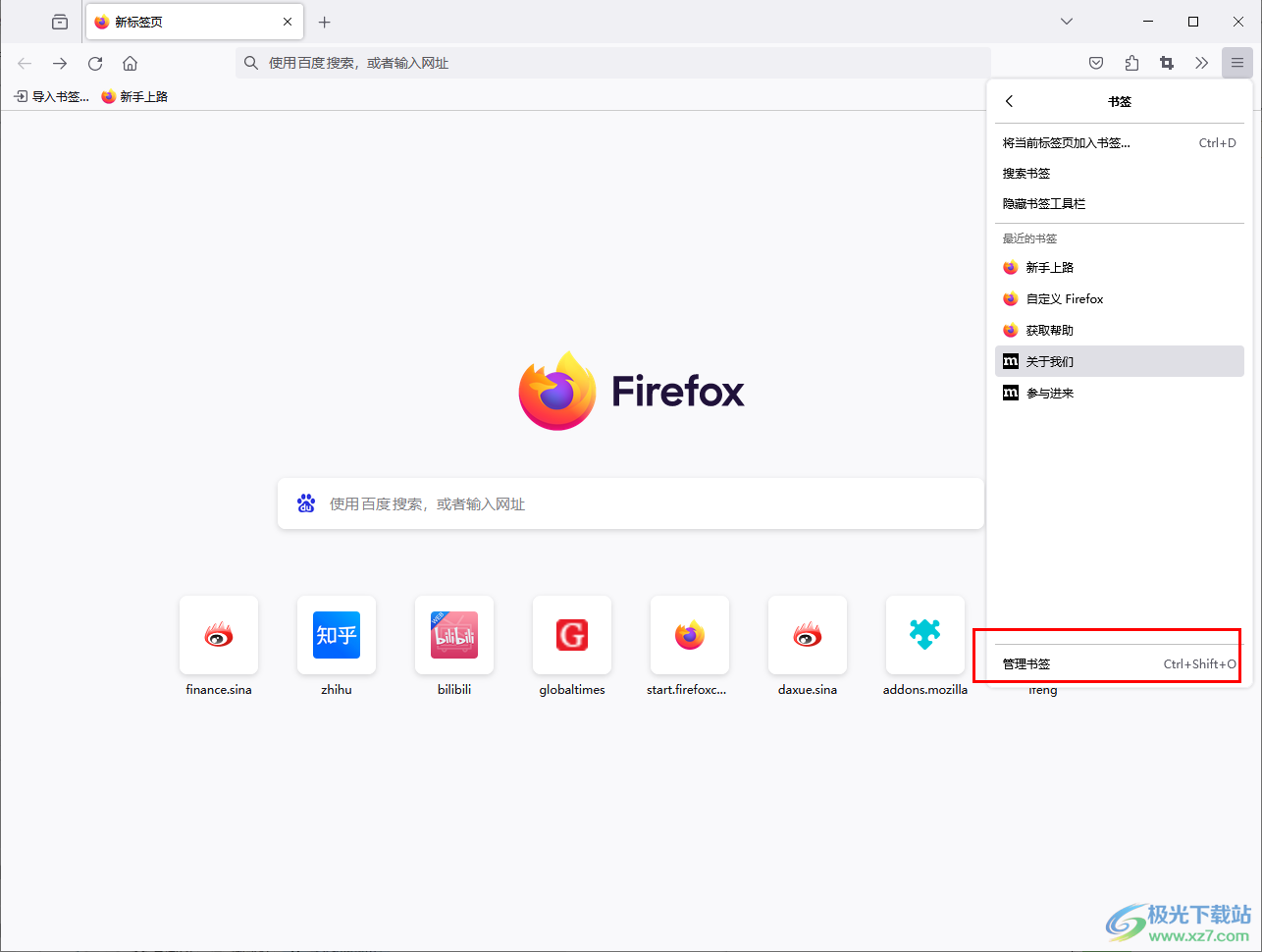1262x952 pixels.
Task: Click the 书签 panel title text
Action: tap(1120, 101)
